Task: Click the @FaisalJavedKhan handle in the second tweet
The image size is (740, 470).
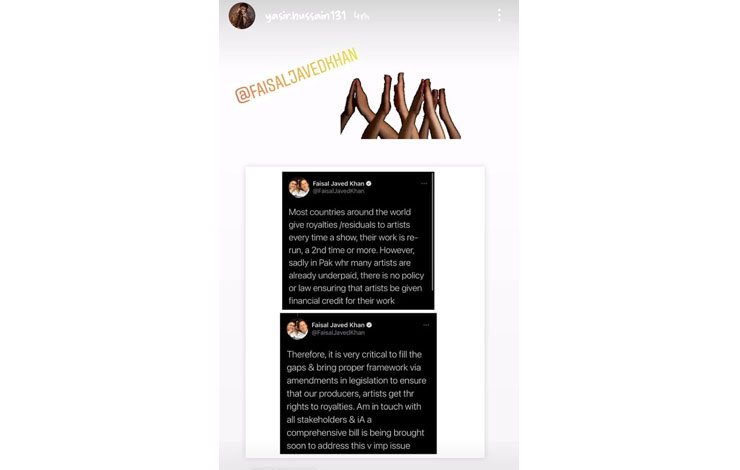Action: [x=338, y=332]
